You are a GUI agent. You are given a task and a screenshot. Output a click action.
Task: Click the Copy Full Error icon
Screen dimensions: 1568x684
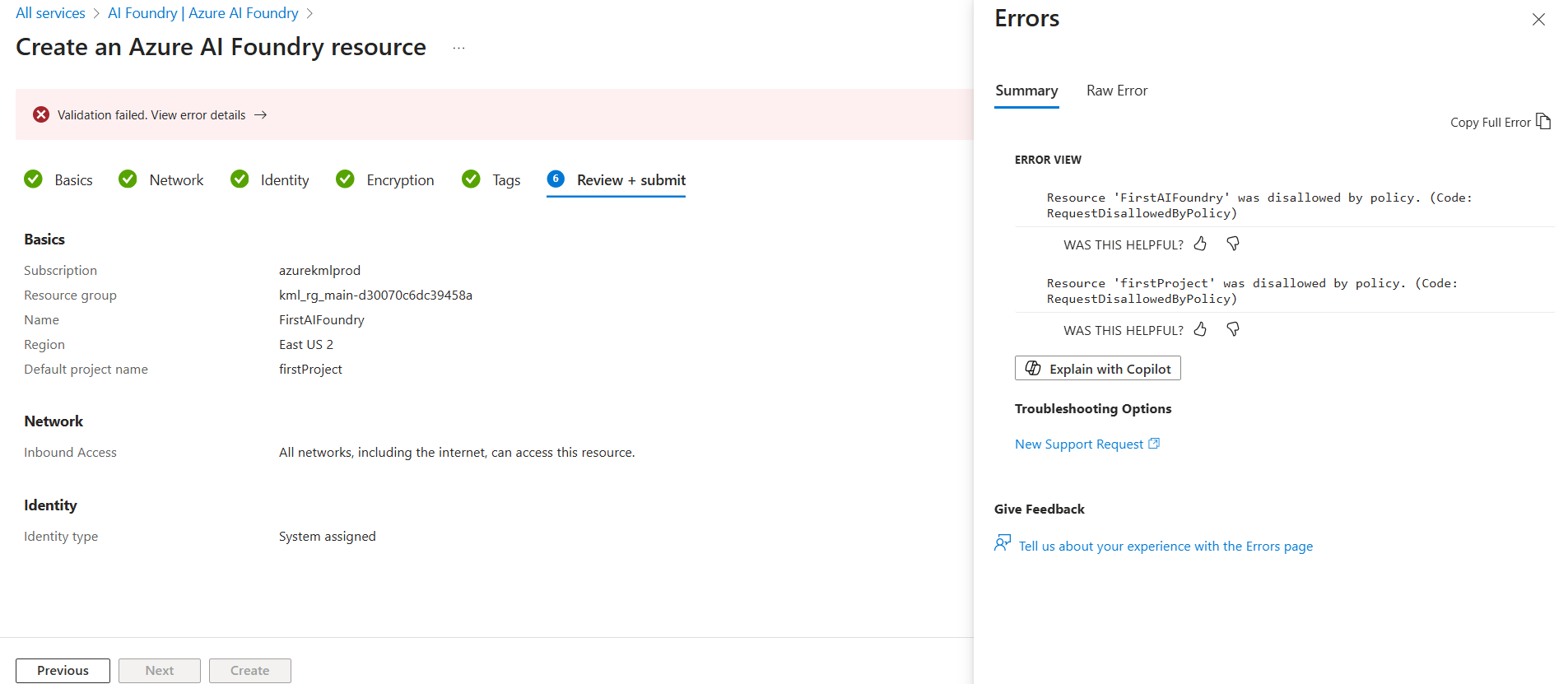(x=1543, y=122)
